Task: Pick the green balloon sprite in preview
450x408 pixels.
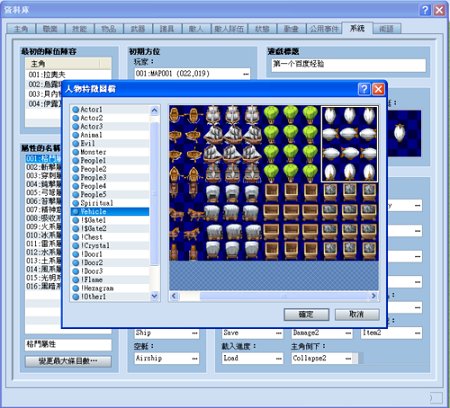Action: (291, 144)
